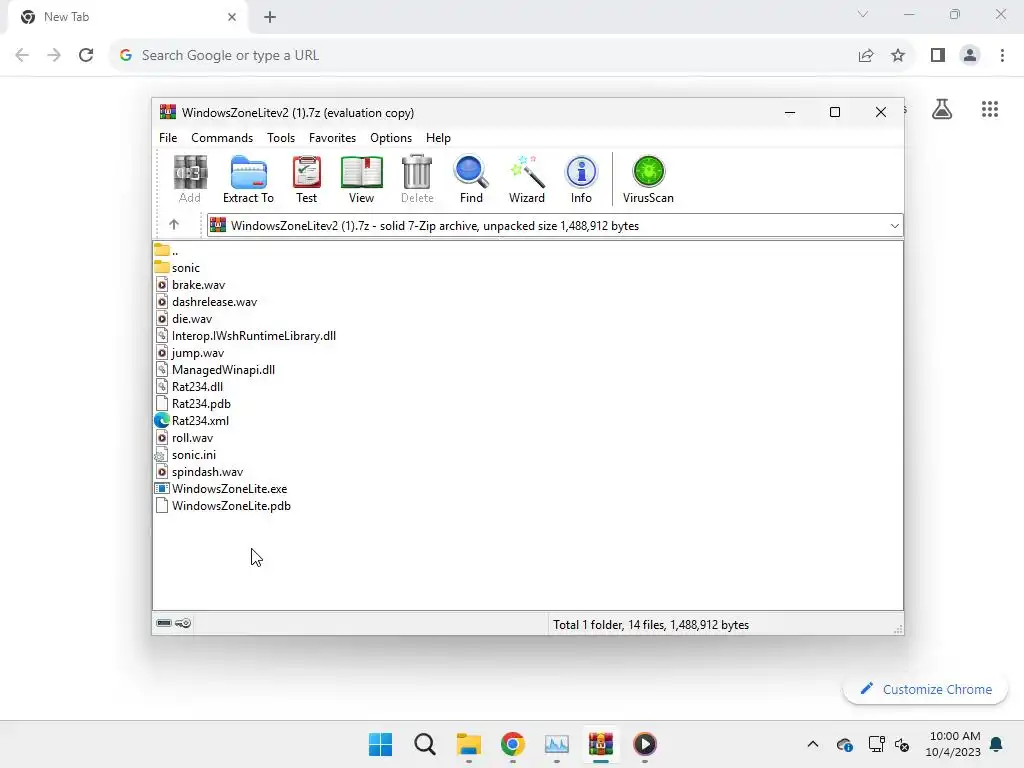This screenshot has height=768, width=1024.
Task: Bookmark this tab with star icon
Action: pyautogui.click(x=898, y=56)
